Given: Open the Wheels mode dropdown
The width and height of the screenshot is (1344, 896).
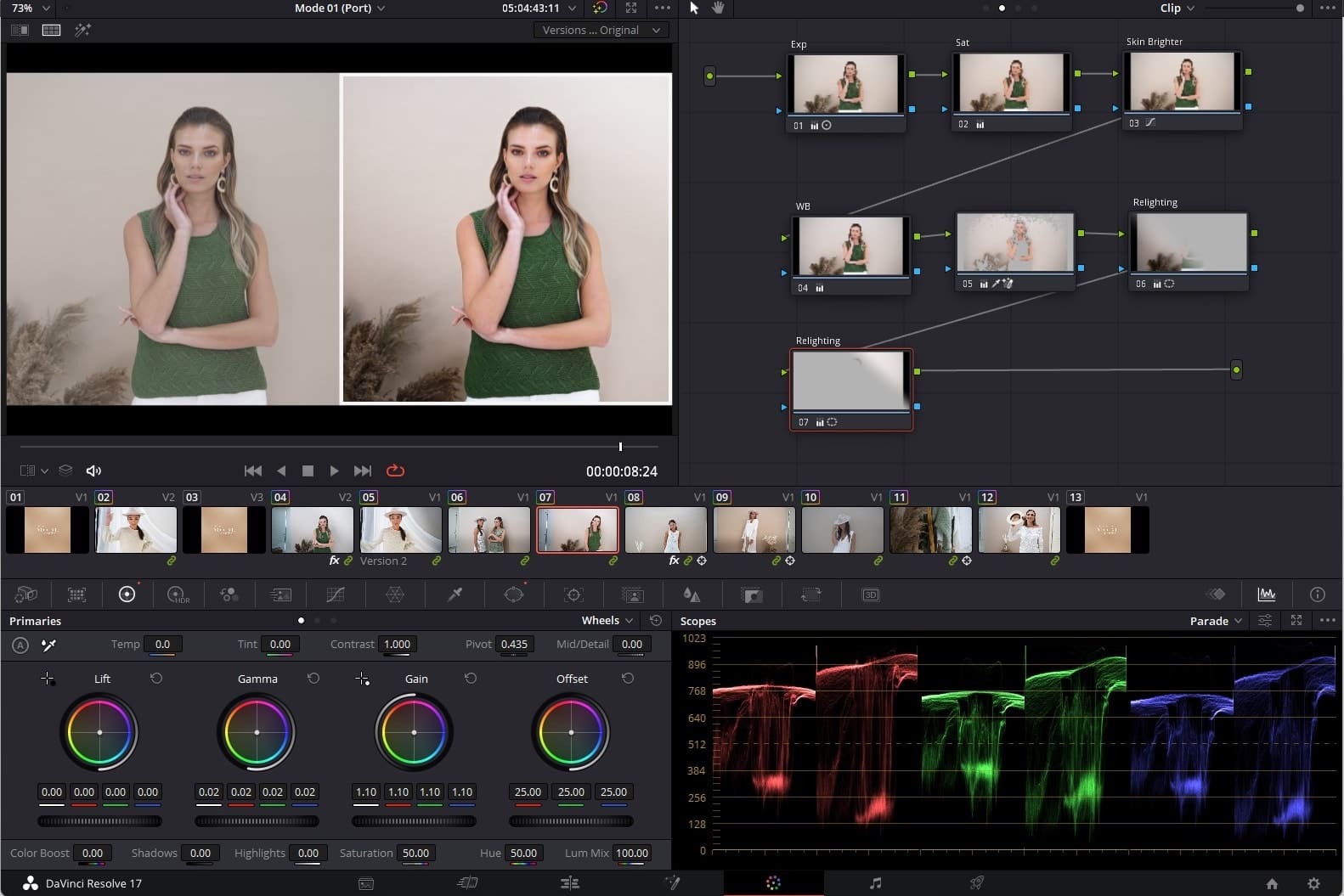Looking at the screenshot, I should 607,621.
